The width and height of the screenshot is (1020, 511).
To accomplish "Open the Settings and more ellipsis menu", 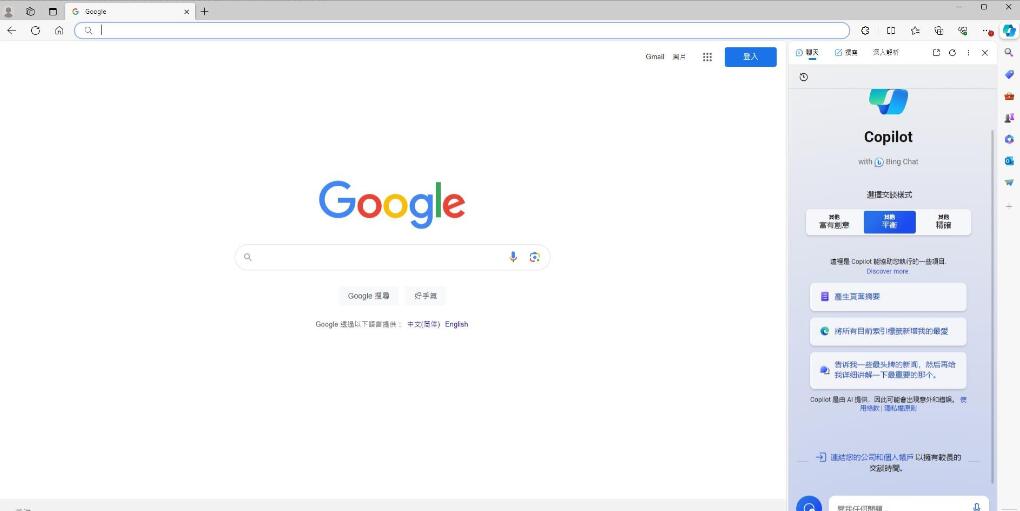I will click(987, 31).
